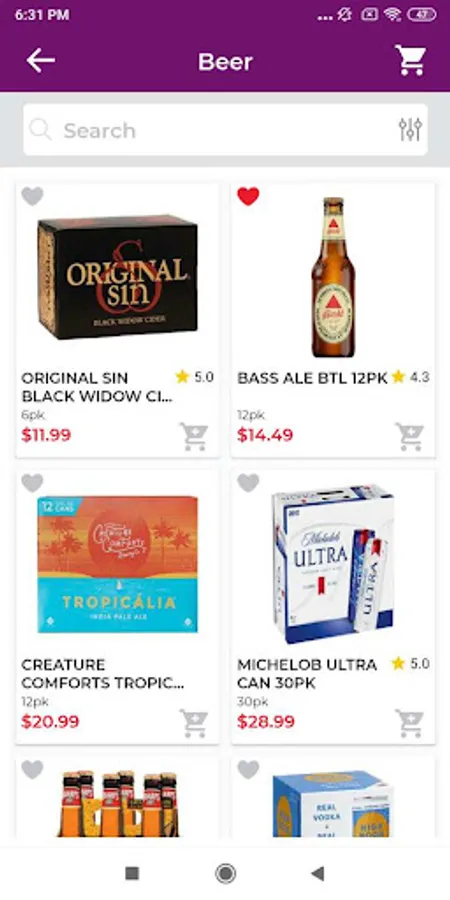The width and height of the screenshot is (450, 900).
Task: Select the Original Sin Black Widow title
Action: (97, 387)
